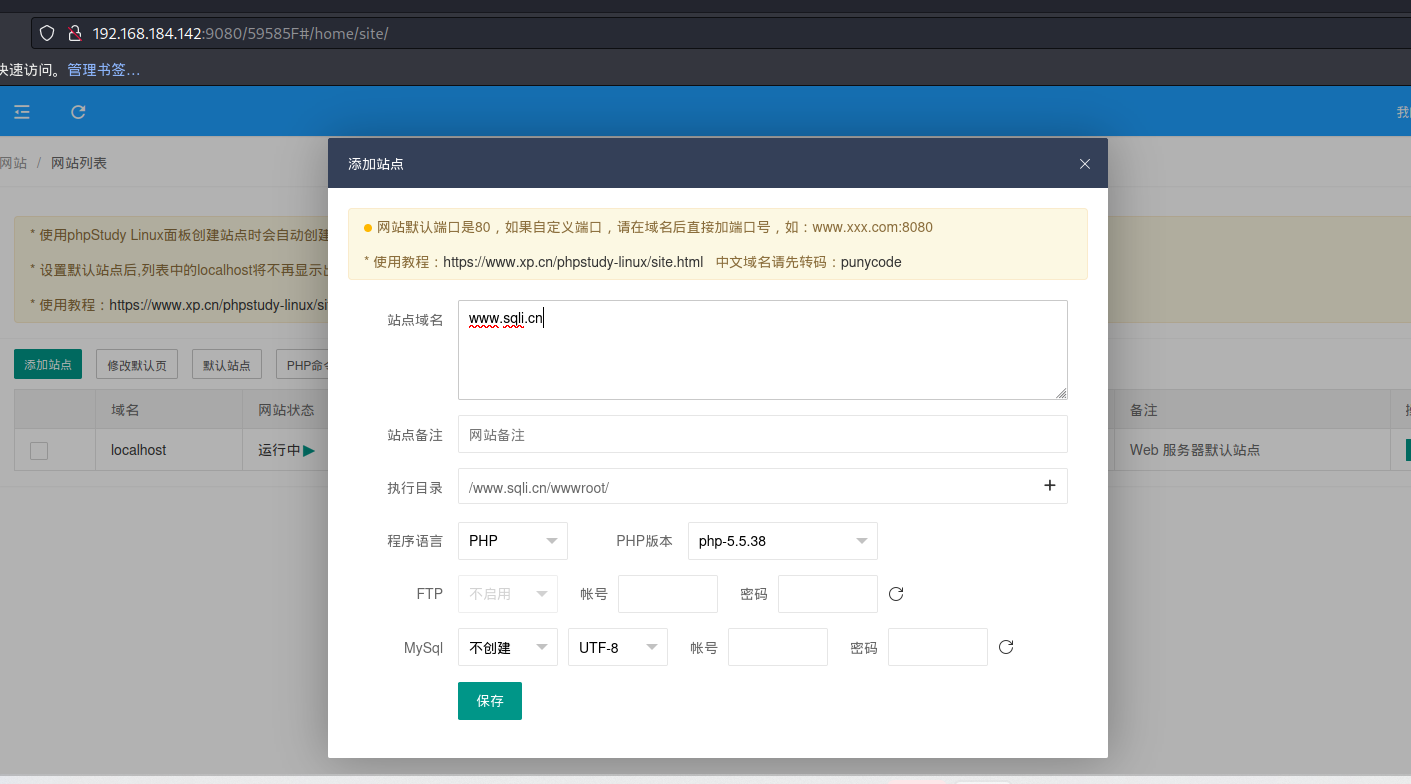The image size is (1411, 784).
Task: Click the 站点备注 input field
Action: (763, 434)
